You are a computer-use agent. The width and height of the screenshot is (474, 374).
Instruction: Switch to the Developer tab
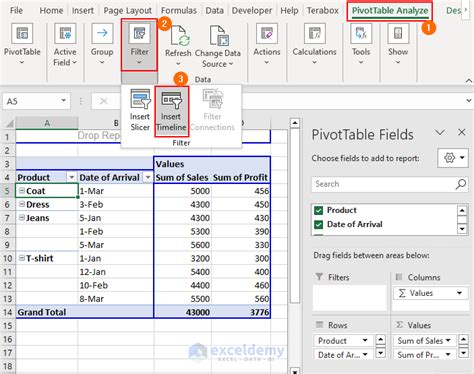point(252,11)
